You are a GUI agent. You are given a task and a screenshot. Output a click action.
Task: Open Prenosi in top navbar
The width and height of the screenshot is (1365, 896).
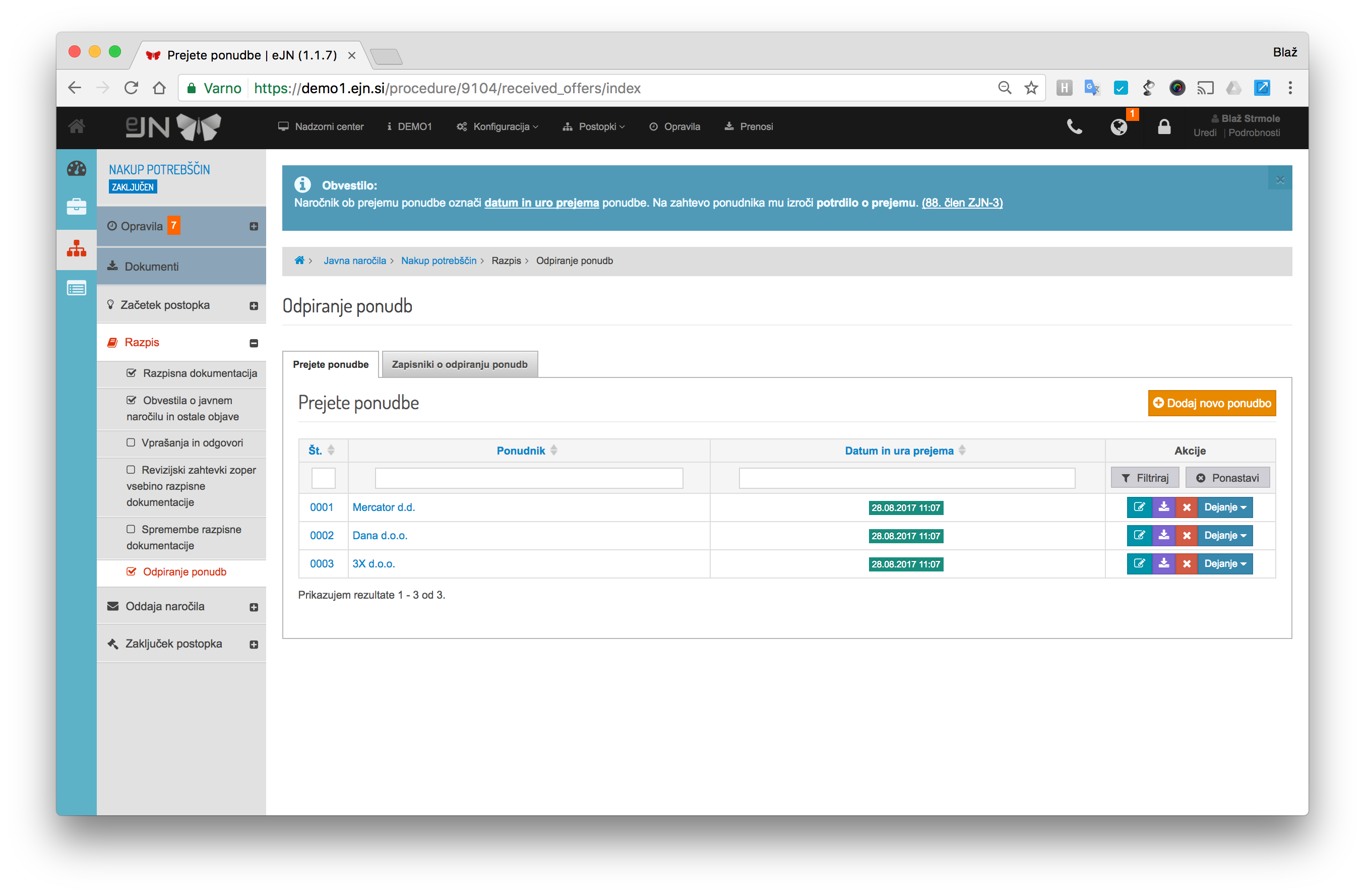[749, 126]
